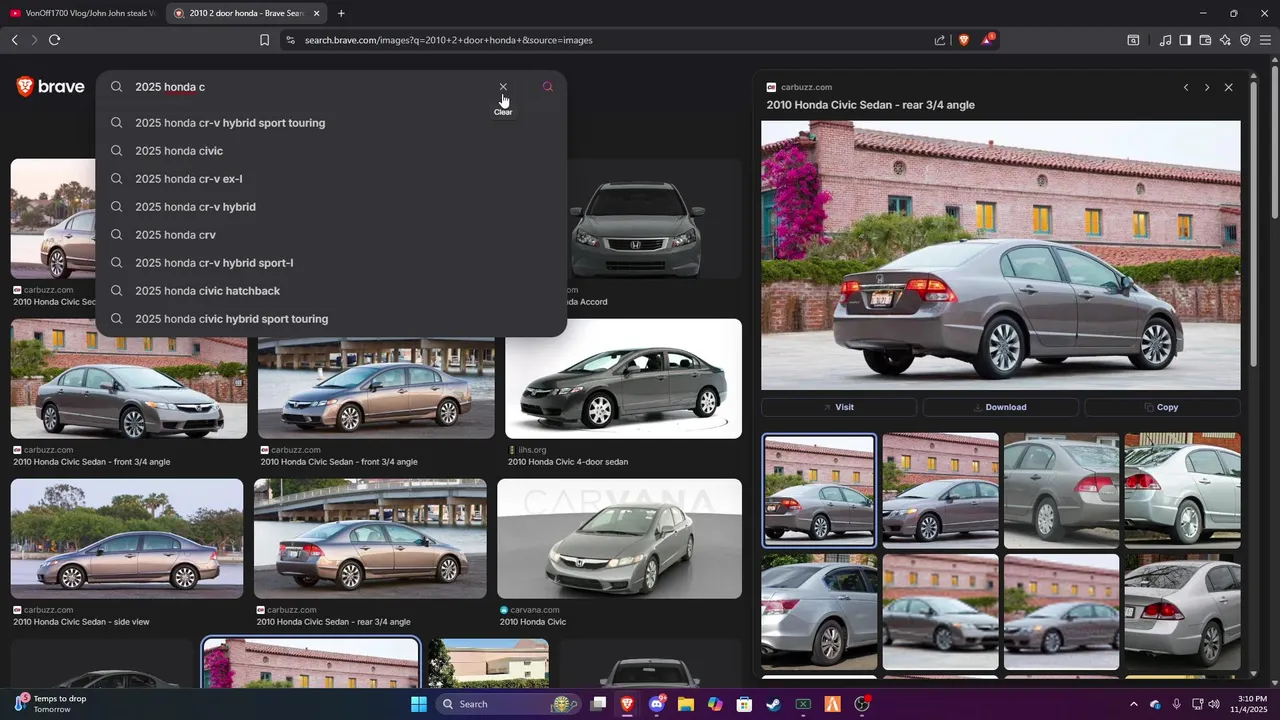Image resolution: width=1280 pixels, height=720 pixels.
Task: Open the browser hamburger menu
Action: 1265,40
